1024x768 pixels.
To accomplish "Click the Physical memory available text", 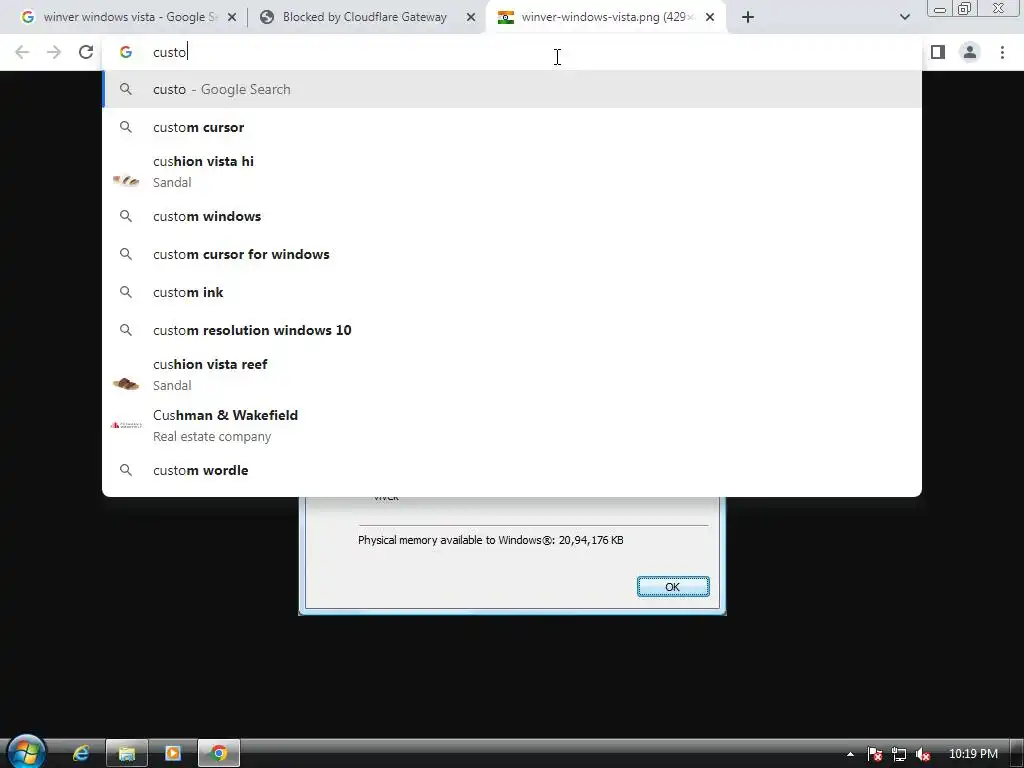I will 490,540.
